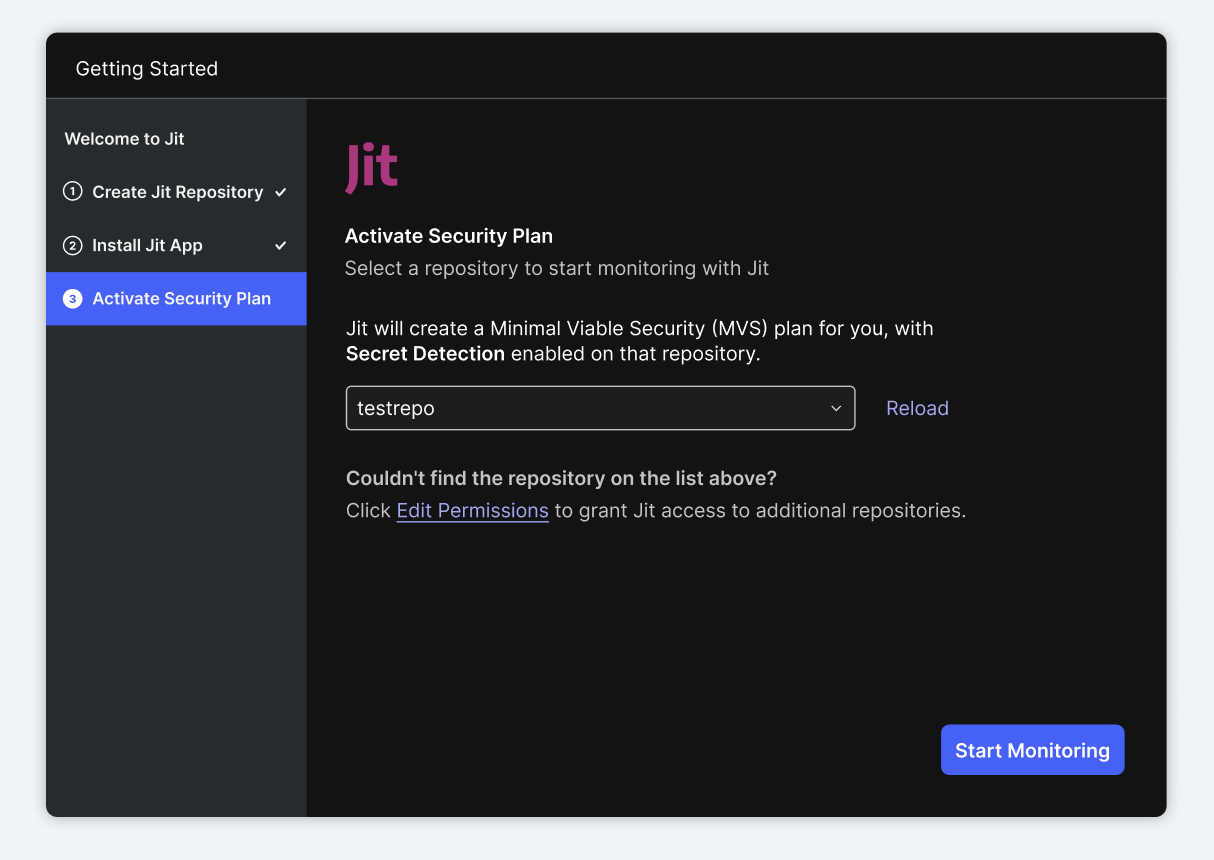
Task: Open the Create Jit Repository step
Action: [x=176, y=192]
